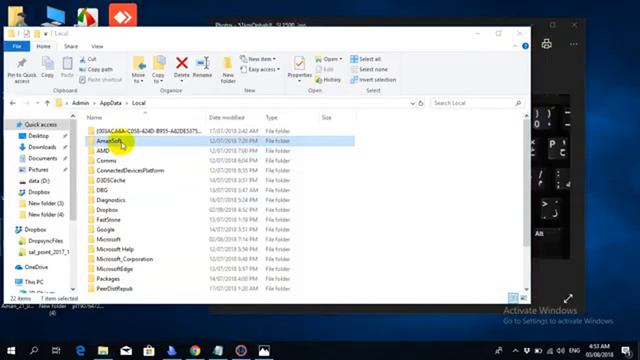Open the New item dropdown
The width and height of the screenshot is (640, 360).
258,59
